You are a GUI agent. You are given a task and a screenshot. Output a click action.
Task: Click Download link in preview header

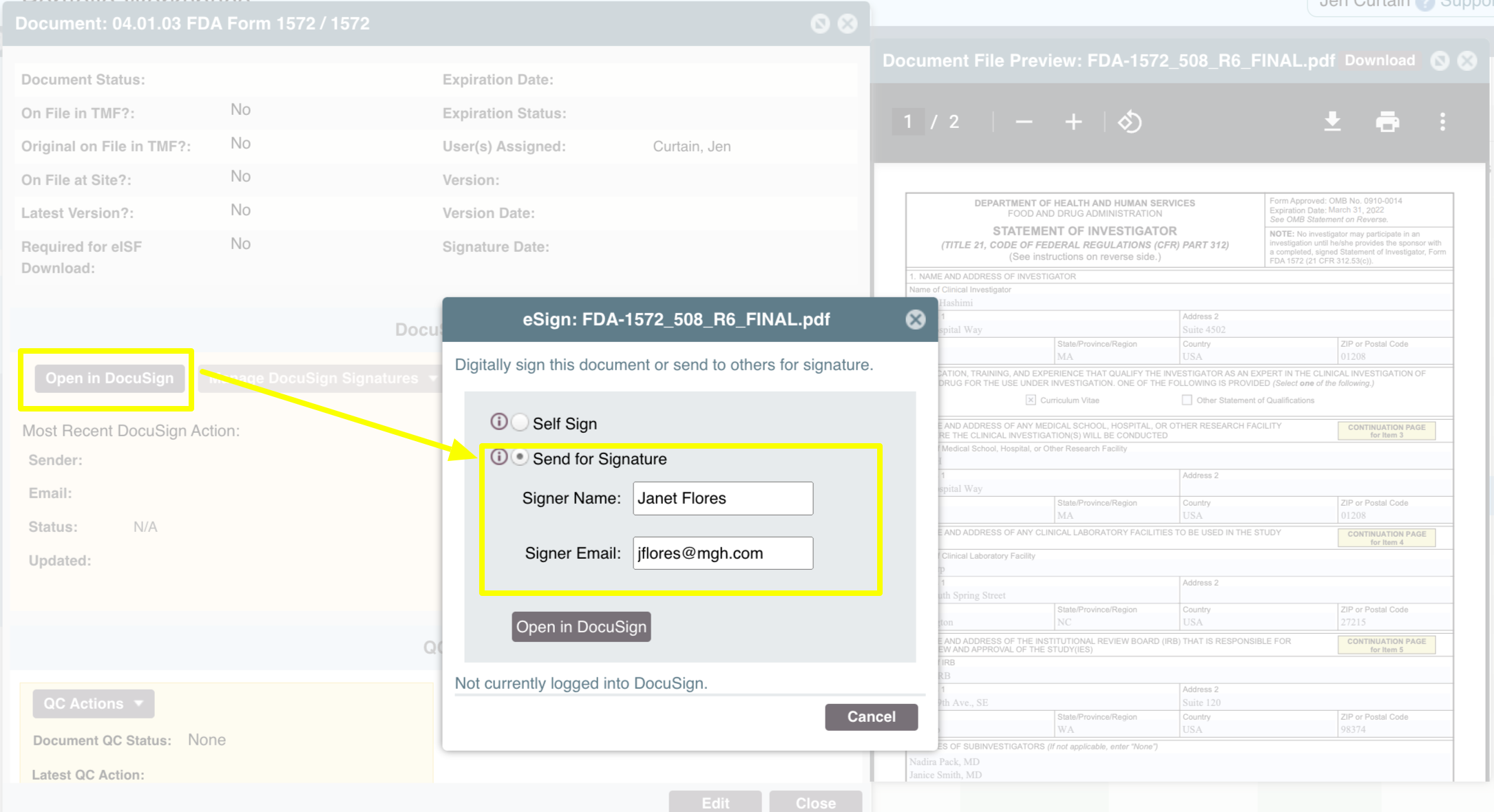pyautogui.click(x=1380, y=61)
